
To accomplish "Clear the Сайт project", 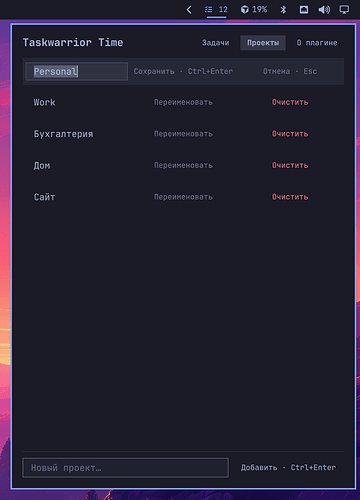I will point(290,197).
